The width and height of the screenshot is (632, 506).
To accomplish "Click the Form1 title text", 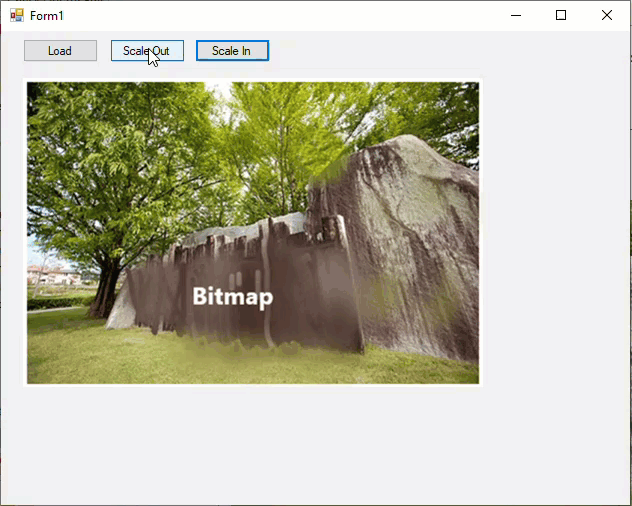I will pos(47,16).
